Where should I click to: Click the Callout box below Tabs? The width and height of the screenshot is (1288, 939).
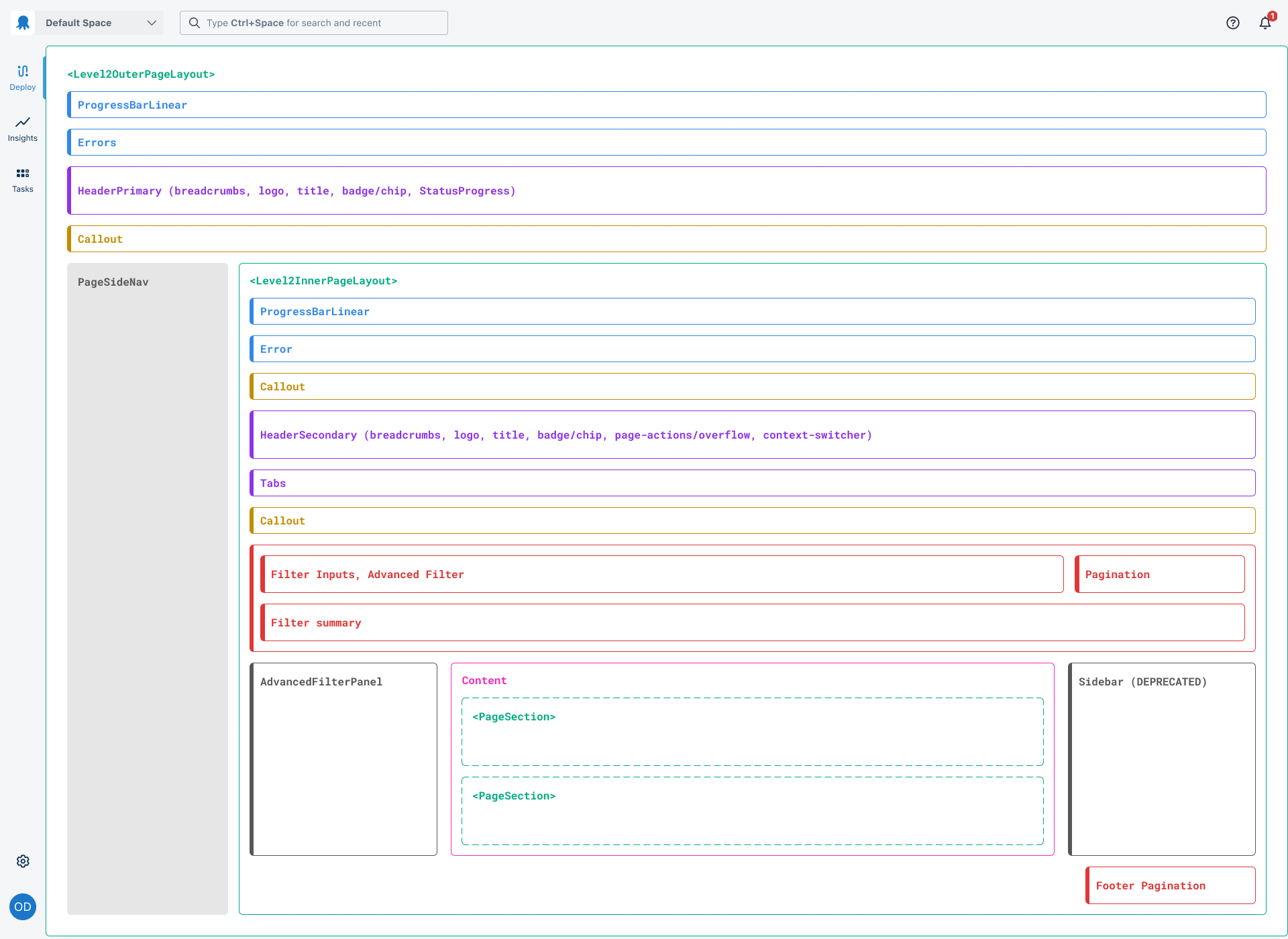click(753, 520)
